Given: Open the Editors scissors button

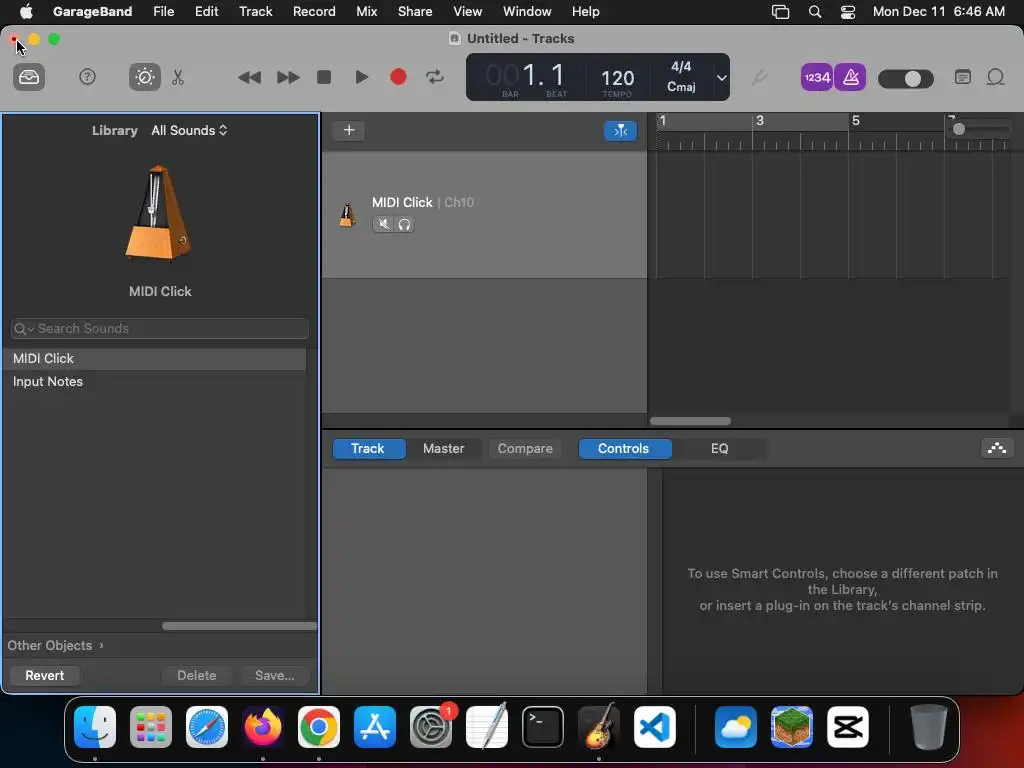Looking at the screenshot, I should tap(178, 77).
